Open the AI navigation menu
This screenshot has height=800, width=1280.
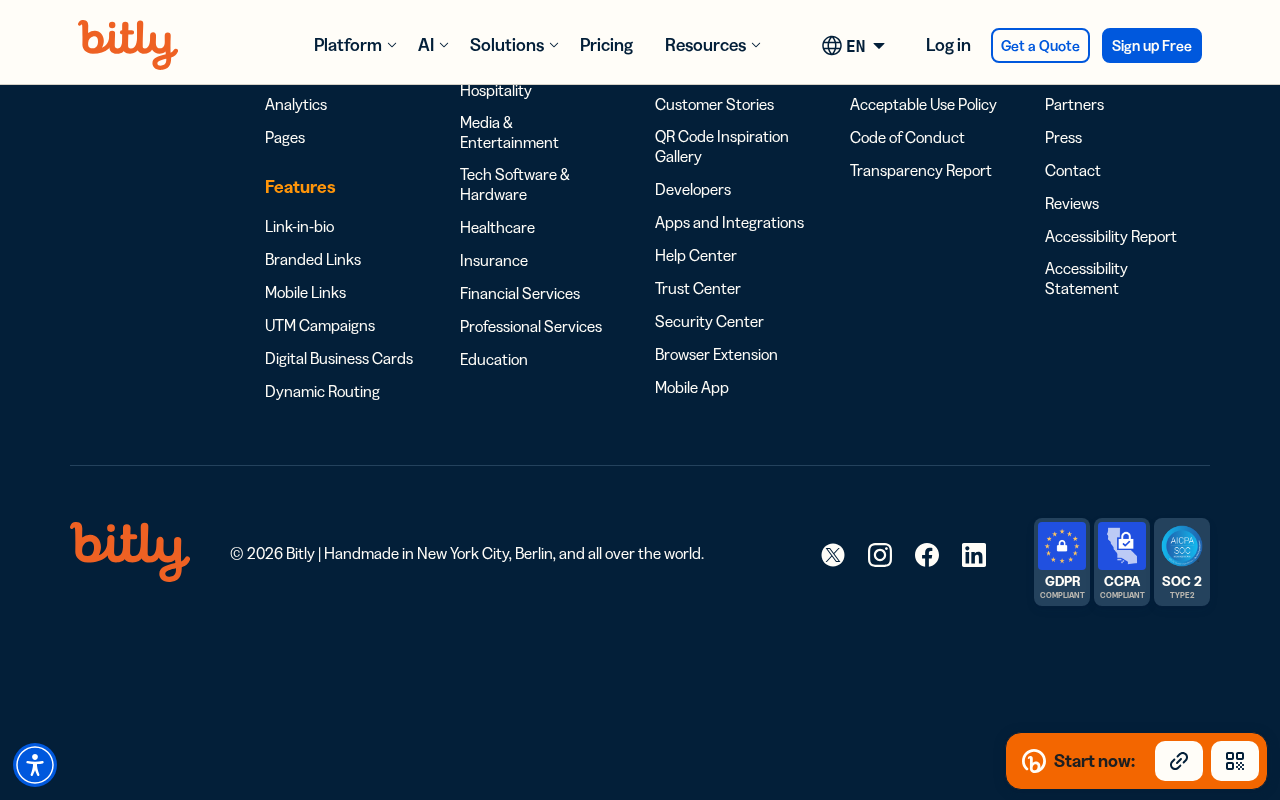click(433, 45)
